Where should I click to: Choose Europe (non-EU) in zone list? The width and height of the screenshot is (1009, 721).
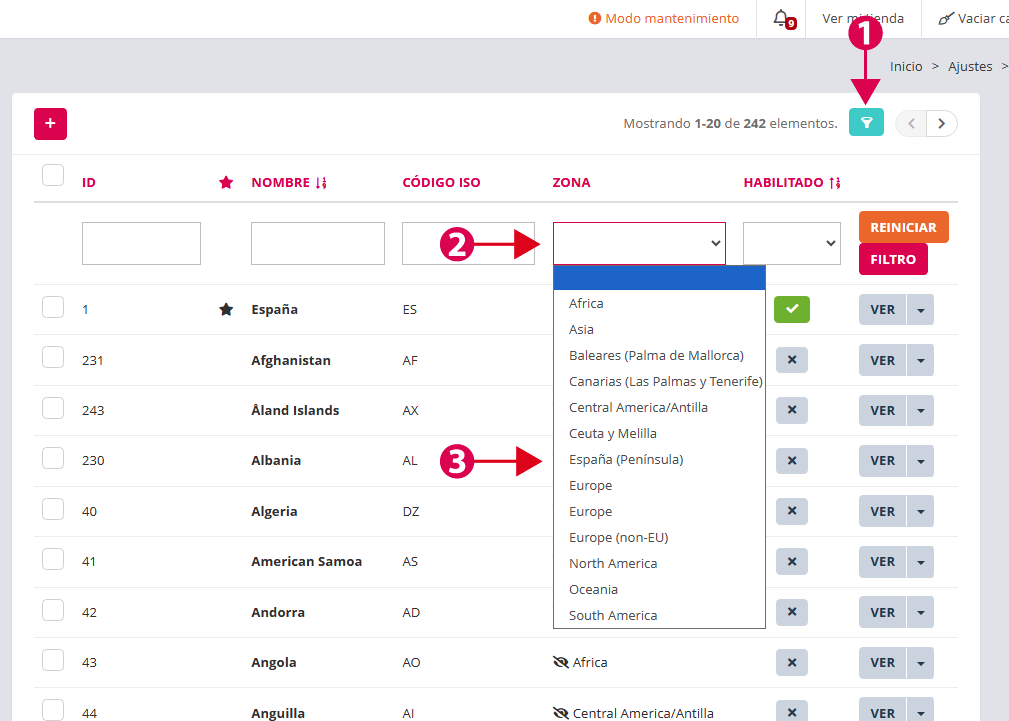coord(618,537)
